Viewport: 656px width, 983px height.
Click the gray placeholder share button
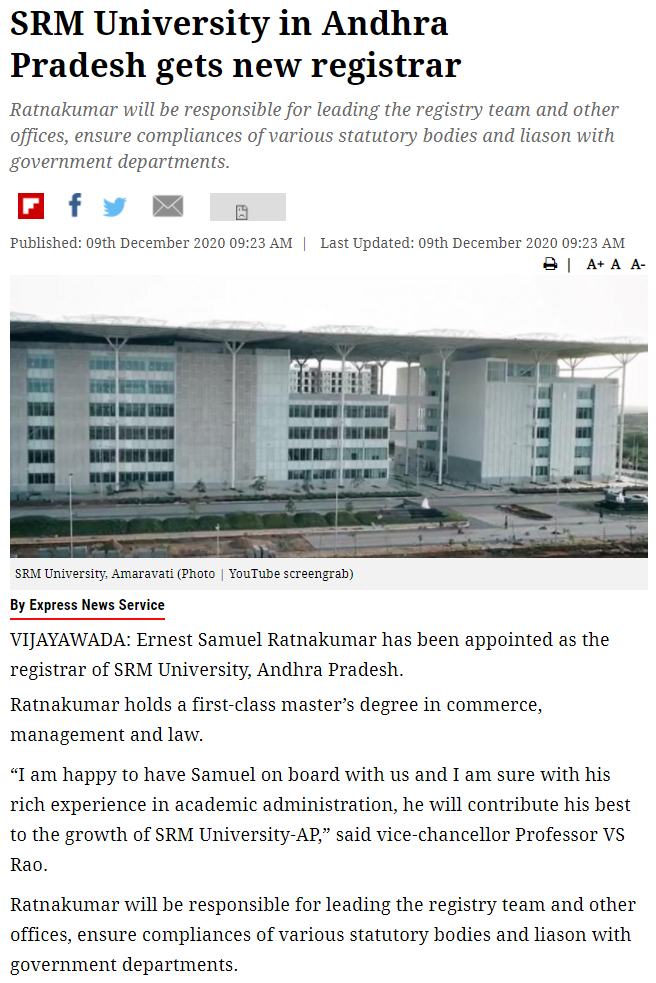(x=247, y=207)
